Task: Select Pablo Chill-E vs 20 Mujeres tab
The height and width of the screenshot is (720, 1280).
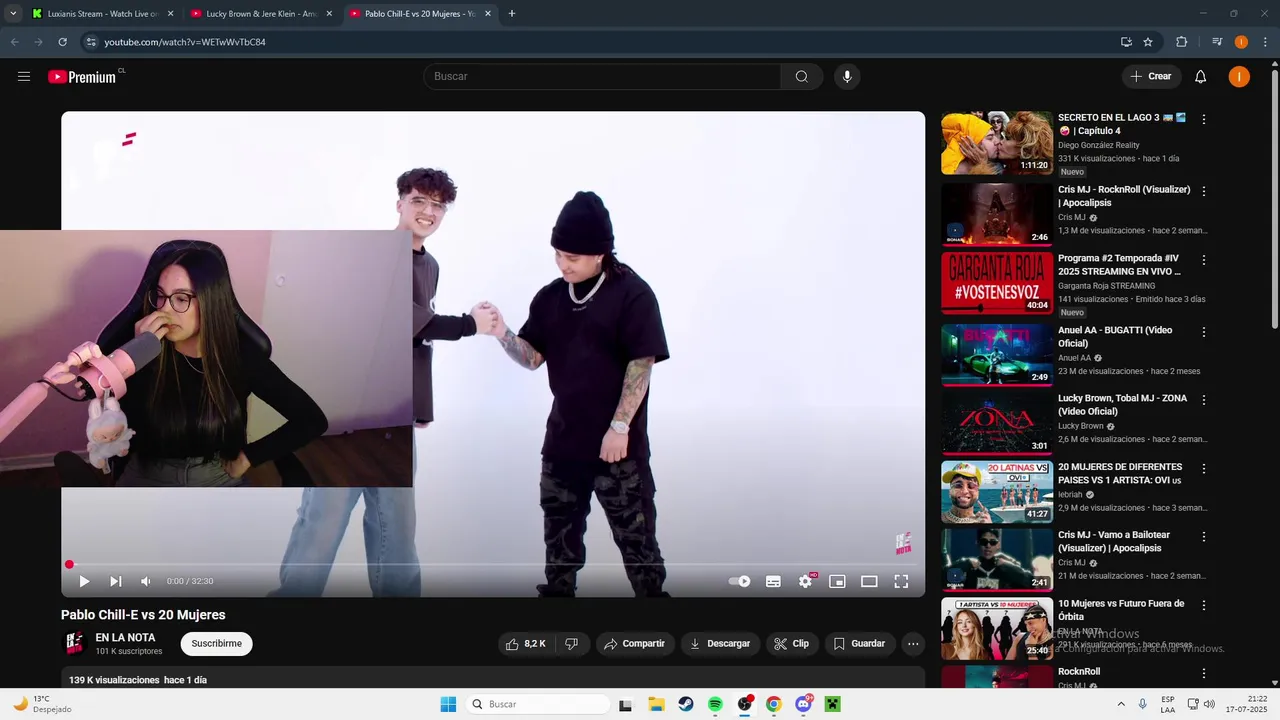Action: pyautogui.click(x=421, y=14)
